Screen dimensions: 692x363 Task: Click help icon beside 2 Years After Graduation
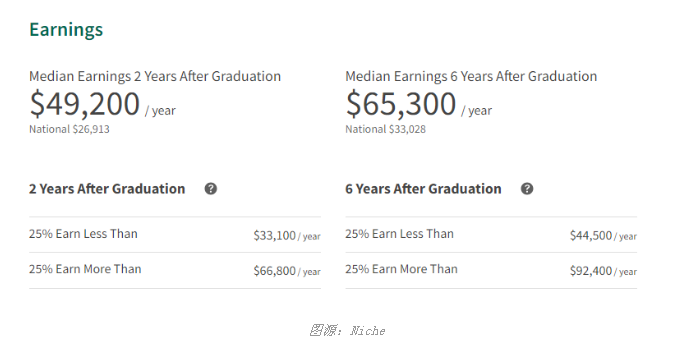click(211, 189)
